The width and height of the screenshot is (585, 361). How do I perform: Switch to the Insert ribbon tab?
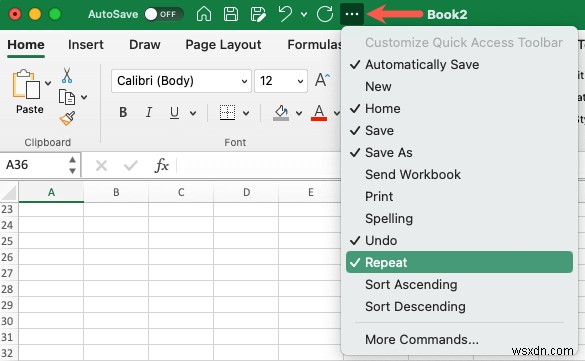(85, 45)
